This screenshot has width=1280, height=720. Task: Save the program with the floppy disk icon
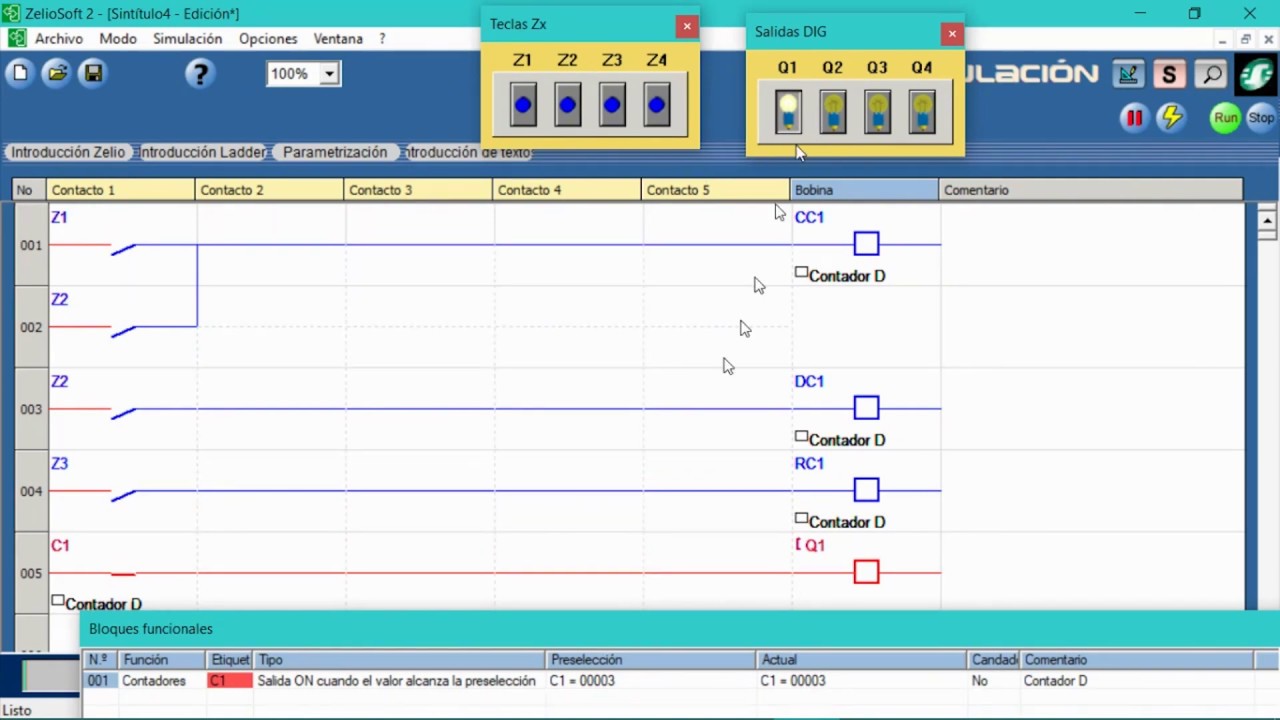pos(93,73)
